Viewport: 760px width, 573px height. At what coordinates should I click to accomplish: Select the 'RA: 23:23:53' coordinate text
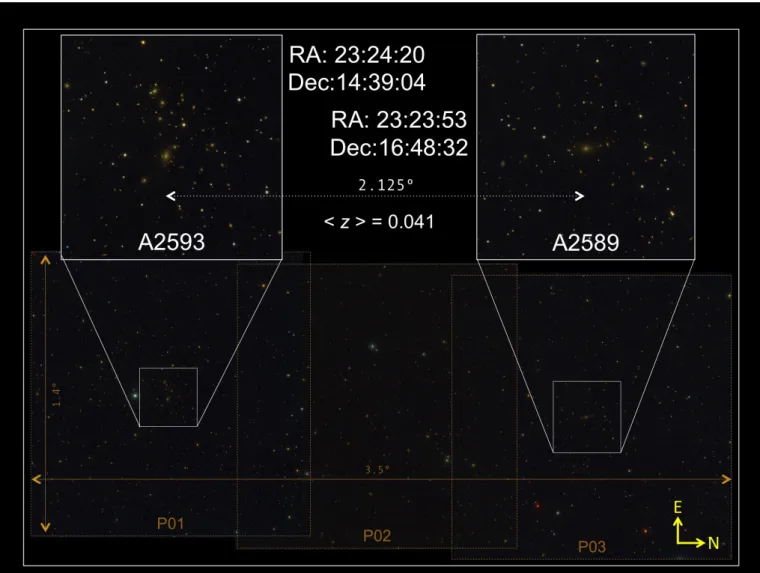(x=399, y=120)
